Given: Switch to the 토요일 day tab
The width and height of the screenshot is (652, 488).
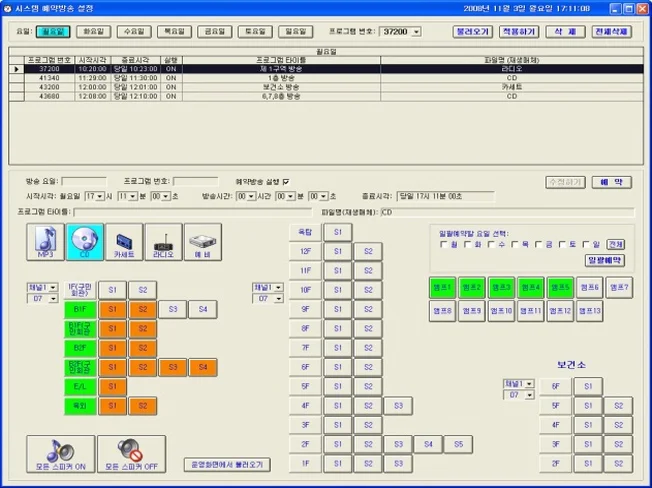Looking at the screenshot, I should pyautogui.click(x=255, y=32).
